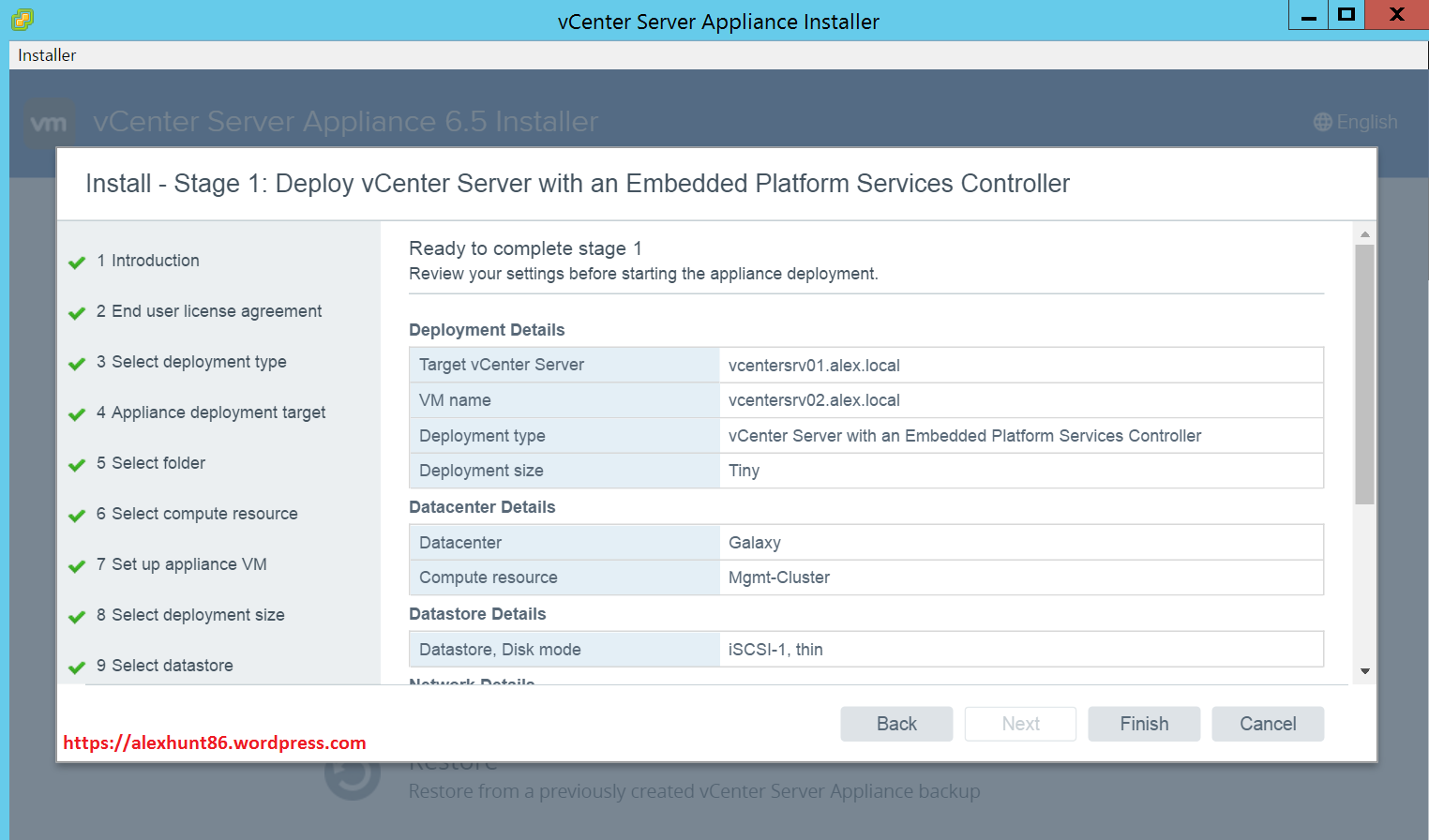Click the Cancel button

[x=1268, y=723]
